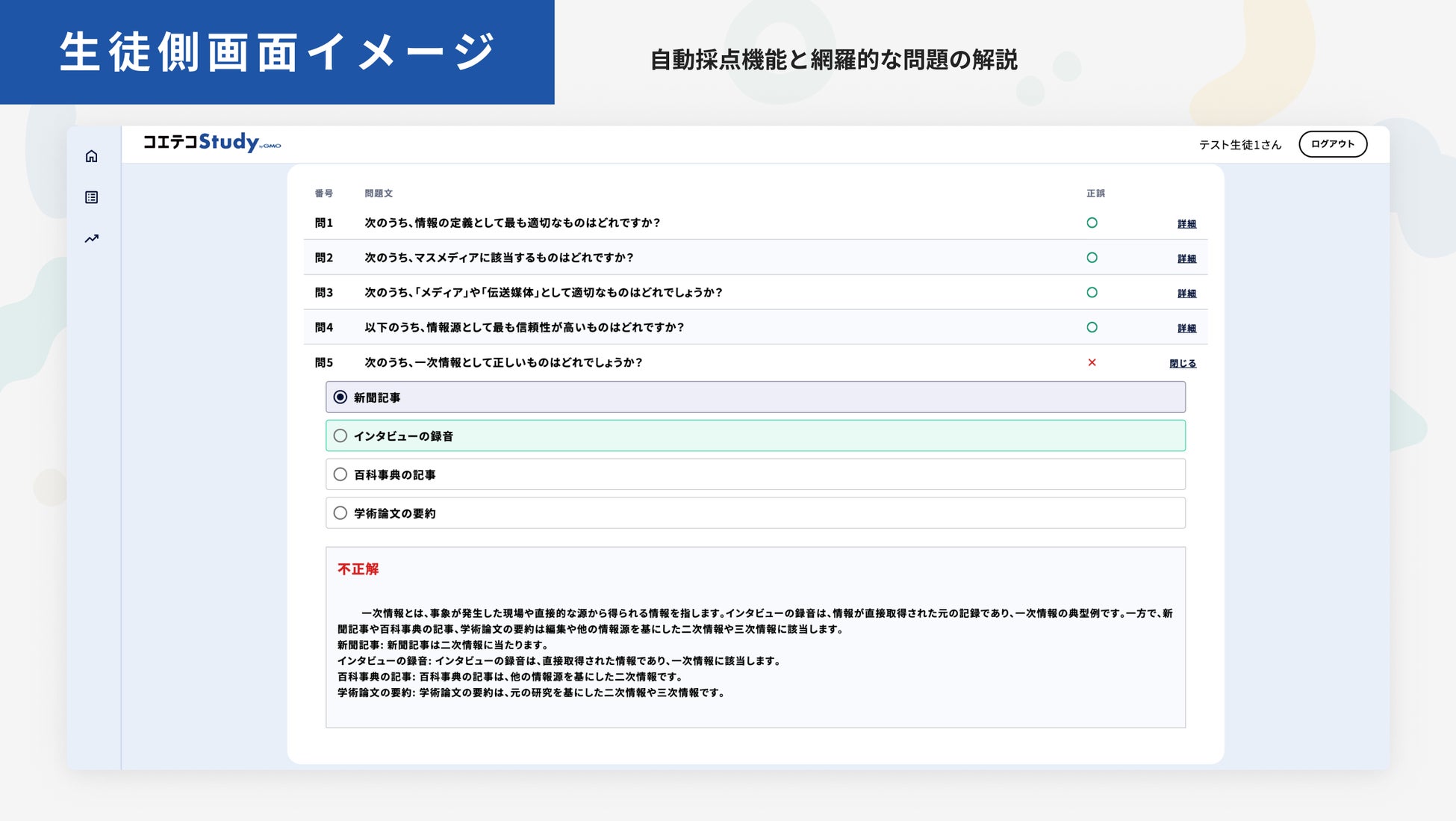Click the red X mark for 問5

pos(1092,362)
